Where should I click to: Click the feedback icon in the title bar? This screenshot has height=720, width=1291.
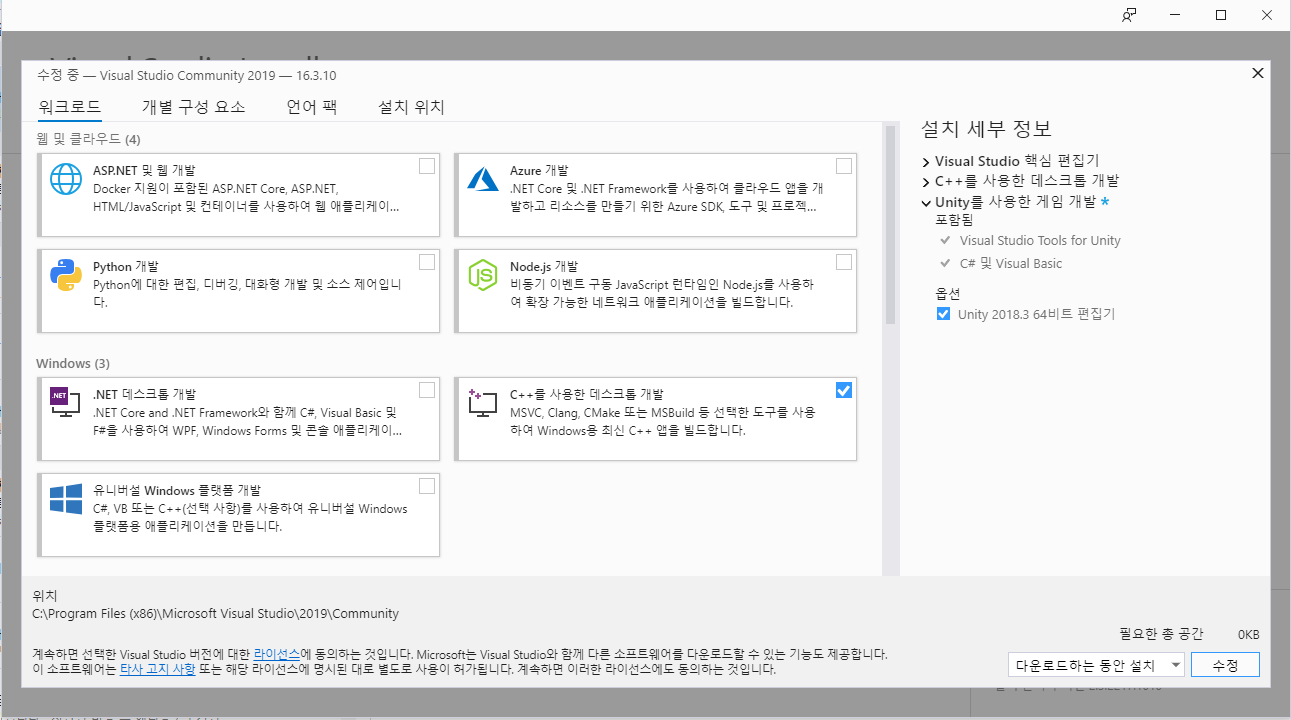[x=1128, y=15]
